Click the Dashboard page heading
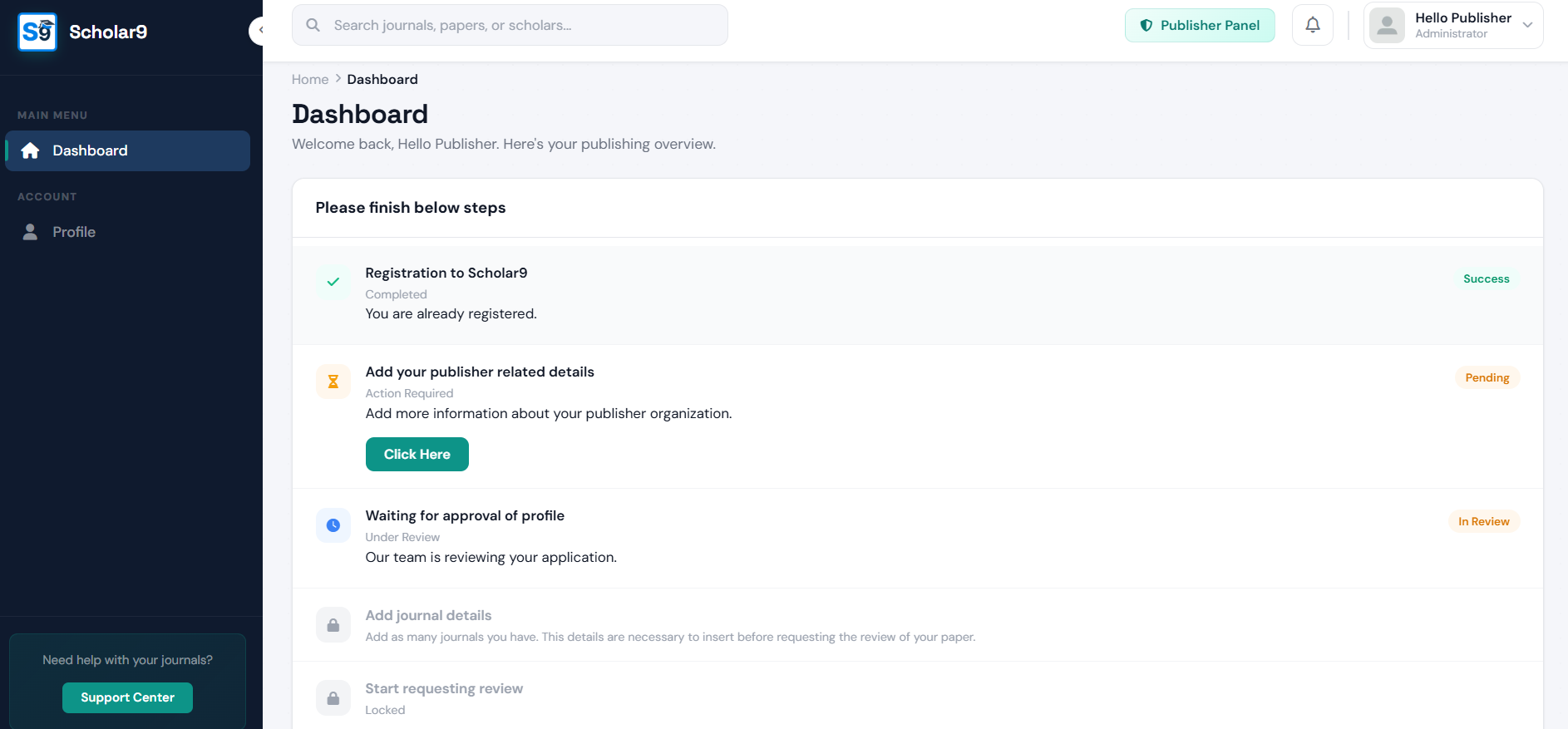The width and height of the screenshot is (1568, 729). tap(360, 114)
